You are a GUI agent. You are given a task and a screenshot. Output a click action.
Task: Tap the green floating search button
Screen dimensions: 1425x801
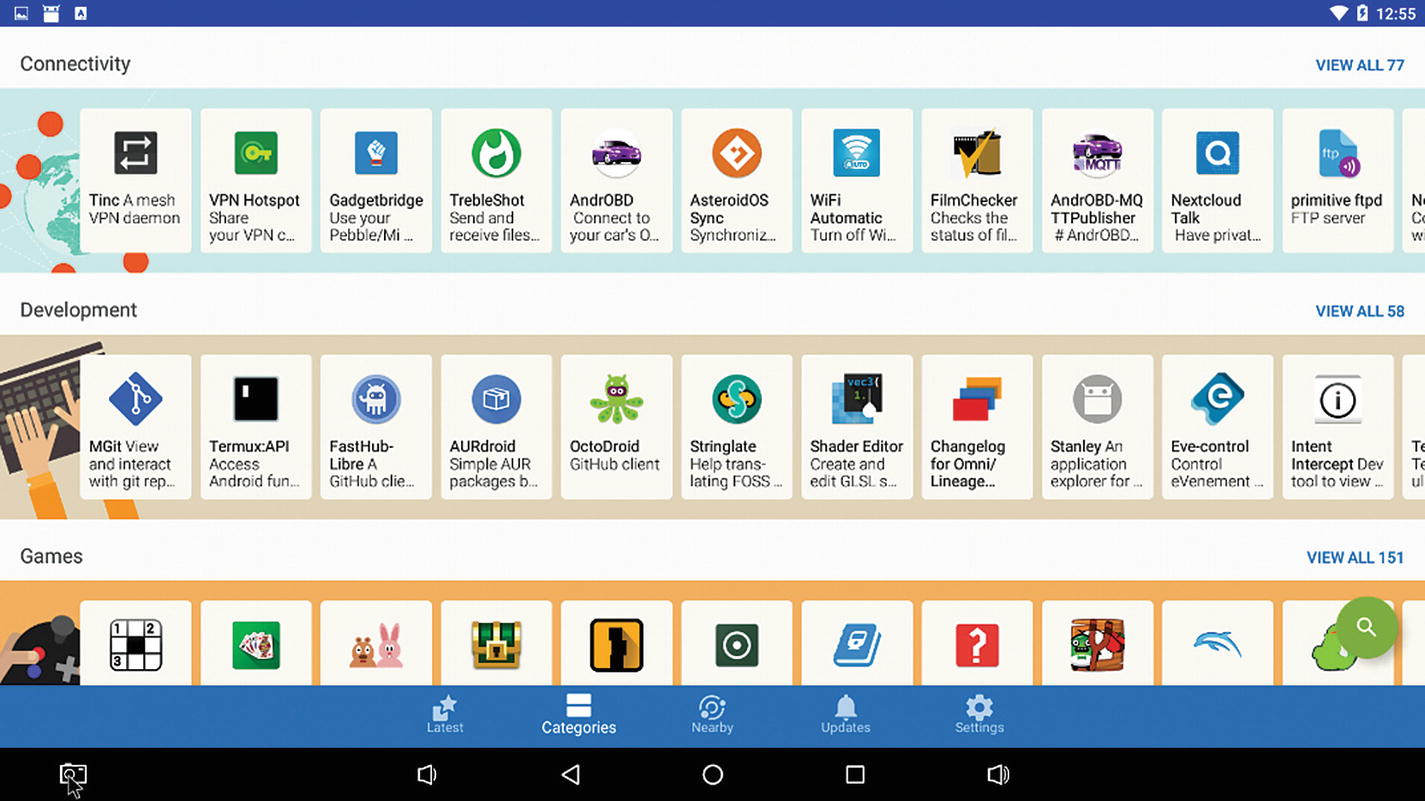click(1366, 627)
